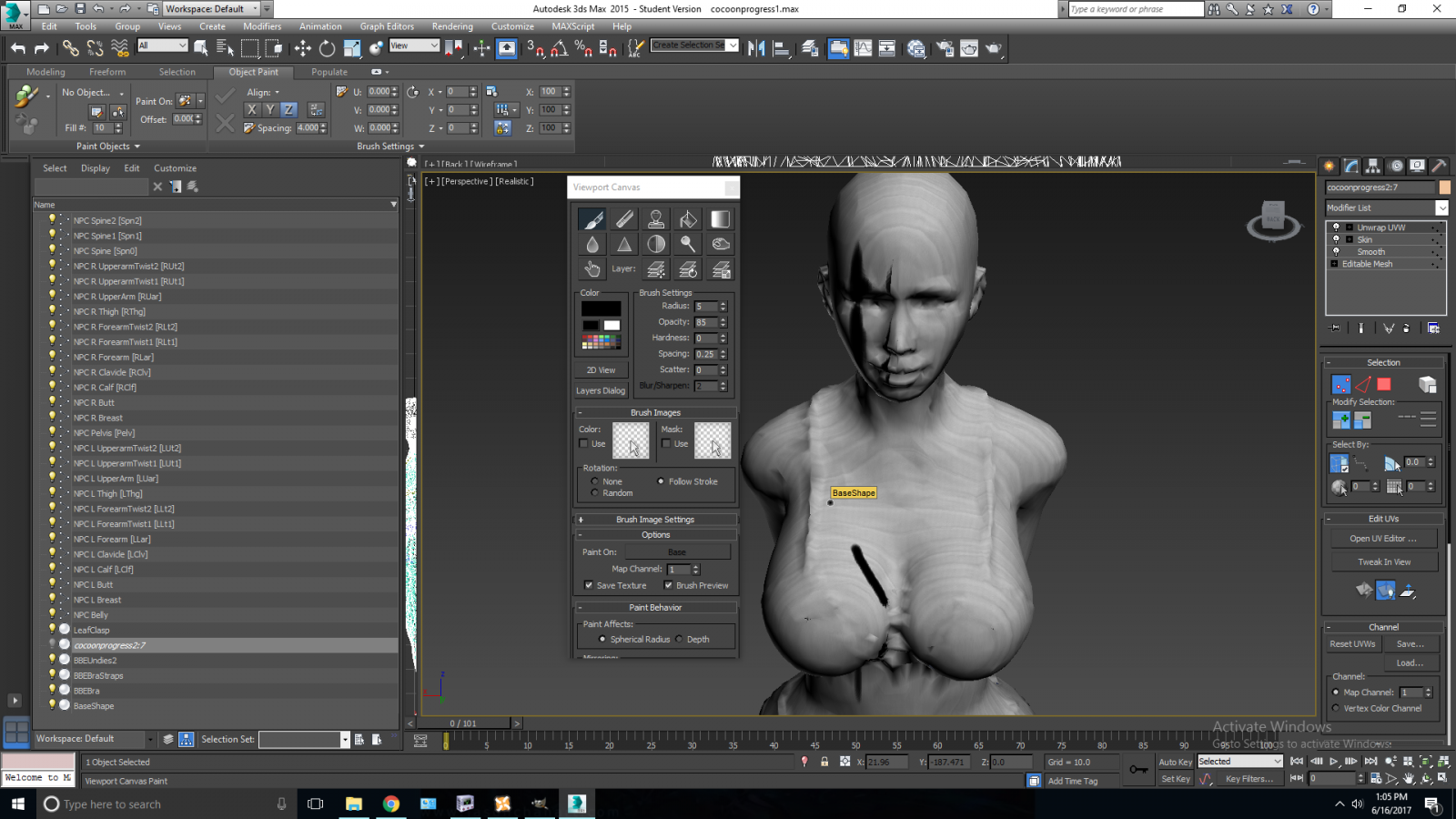
Task: Select Follow Stroke rotation option
Action: point(661,481)
